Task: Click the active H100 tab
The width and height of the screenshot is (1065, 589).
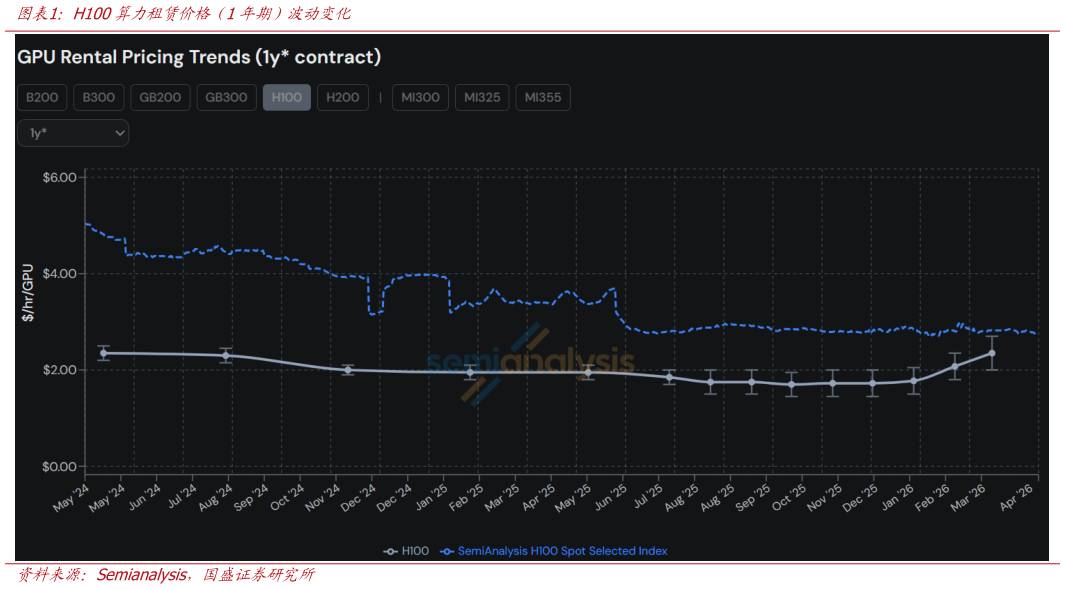Action: 287,97
